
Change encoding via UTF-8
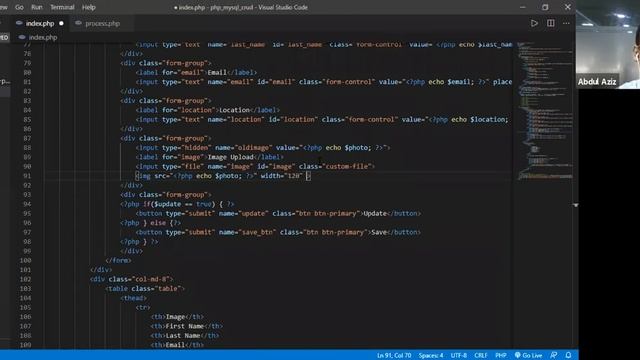click(x=458, y=355)
